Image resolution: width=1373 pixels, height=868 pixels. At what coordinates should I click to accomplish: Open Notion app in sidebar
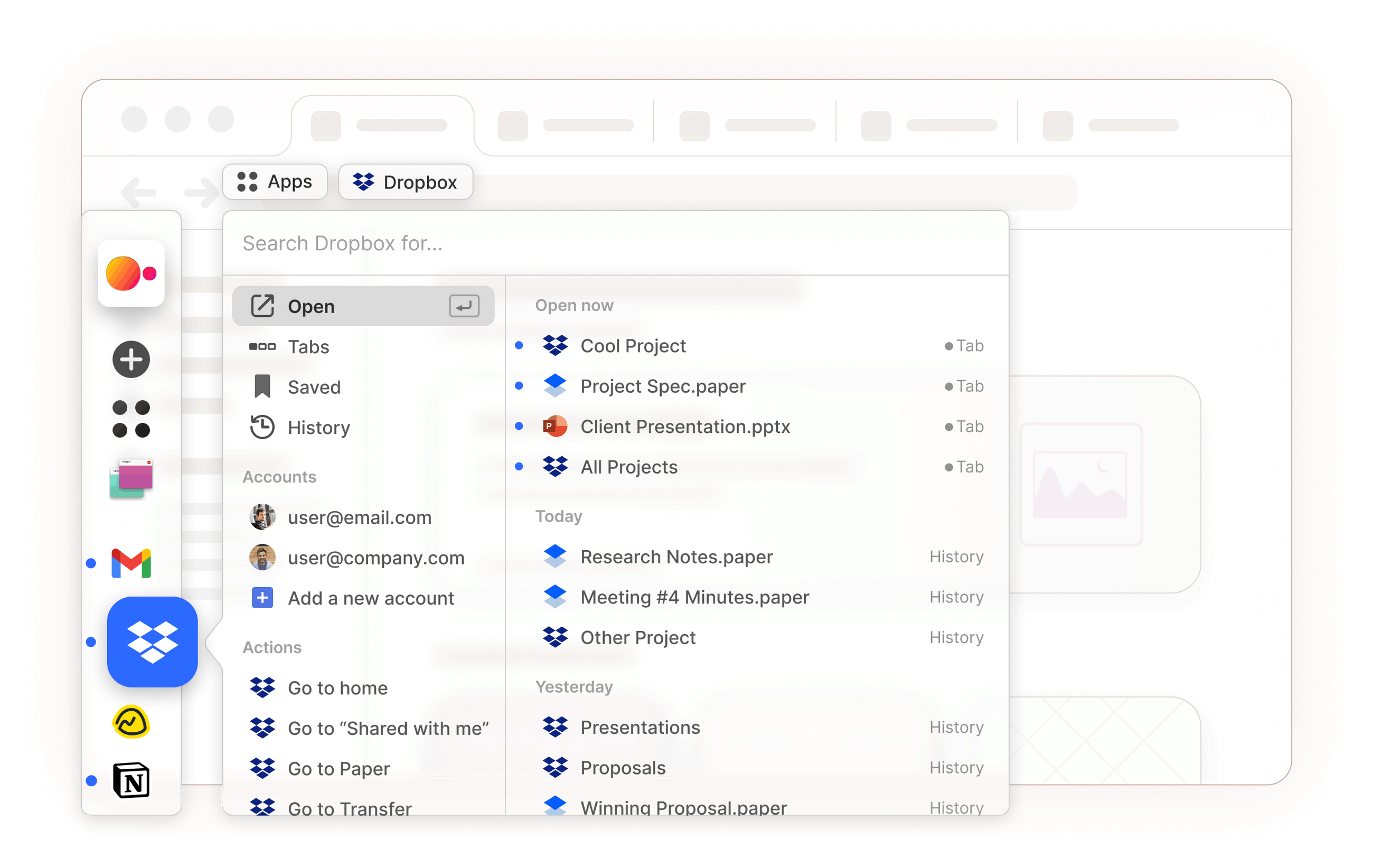pyautogui.click(x=131, y=780)
